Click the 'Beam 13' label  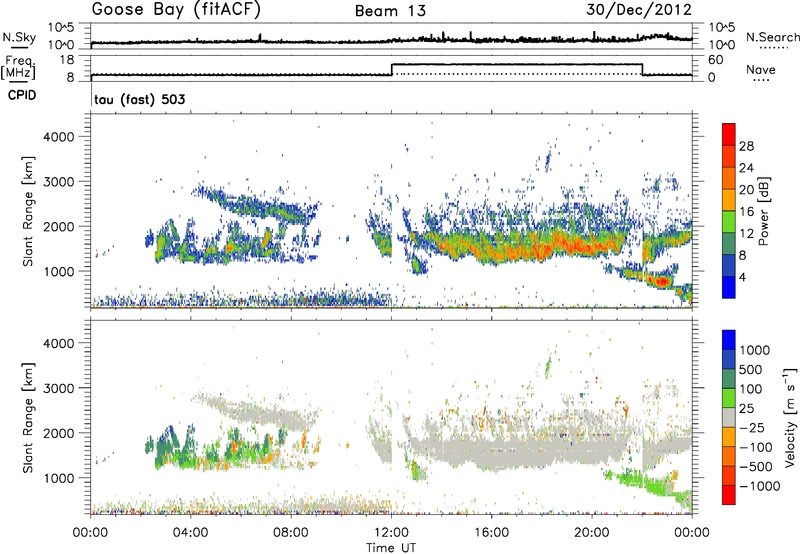click(x=390, y=11)
